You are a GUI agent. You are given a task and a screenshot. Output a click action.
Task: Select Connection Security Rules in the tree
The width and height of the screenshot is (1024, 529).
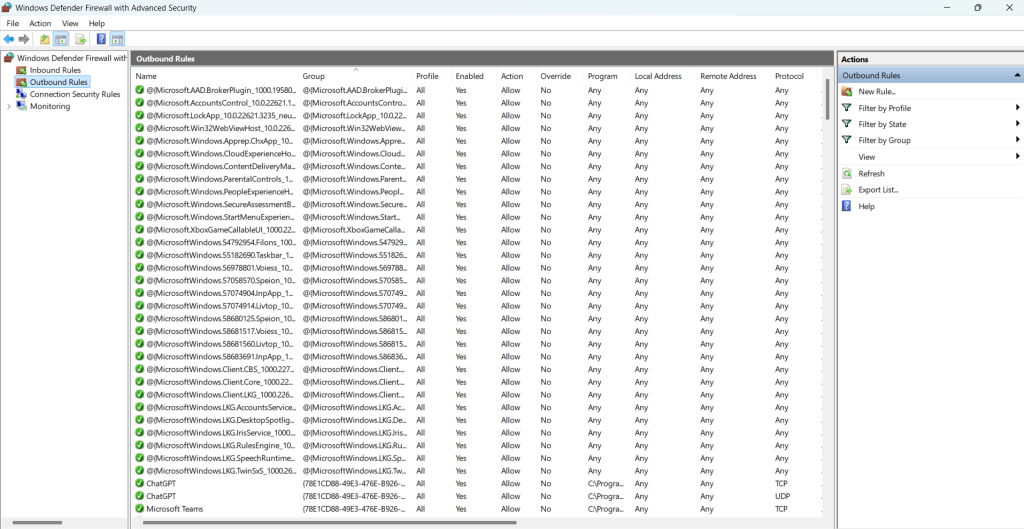point(74,94)
